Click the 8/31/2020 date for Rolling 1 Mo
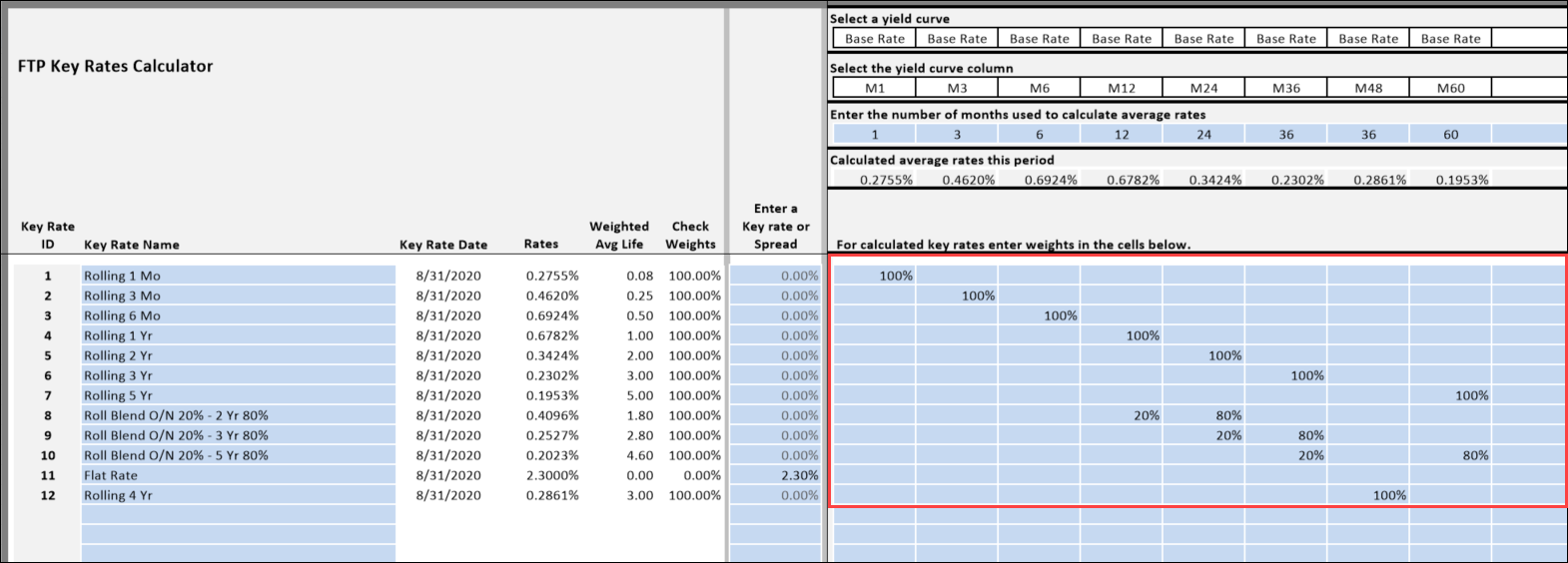The height and width of the screenshot is (563, 1568). 448,276
